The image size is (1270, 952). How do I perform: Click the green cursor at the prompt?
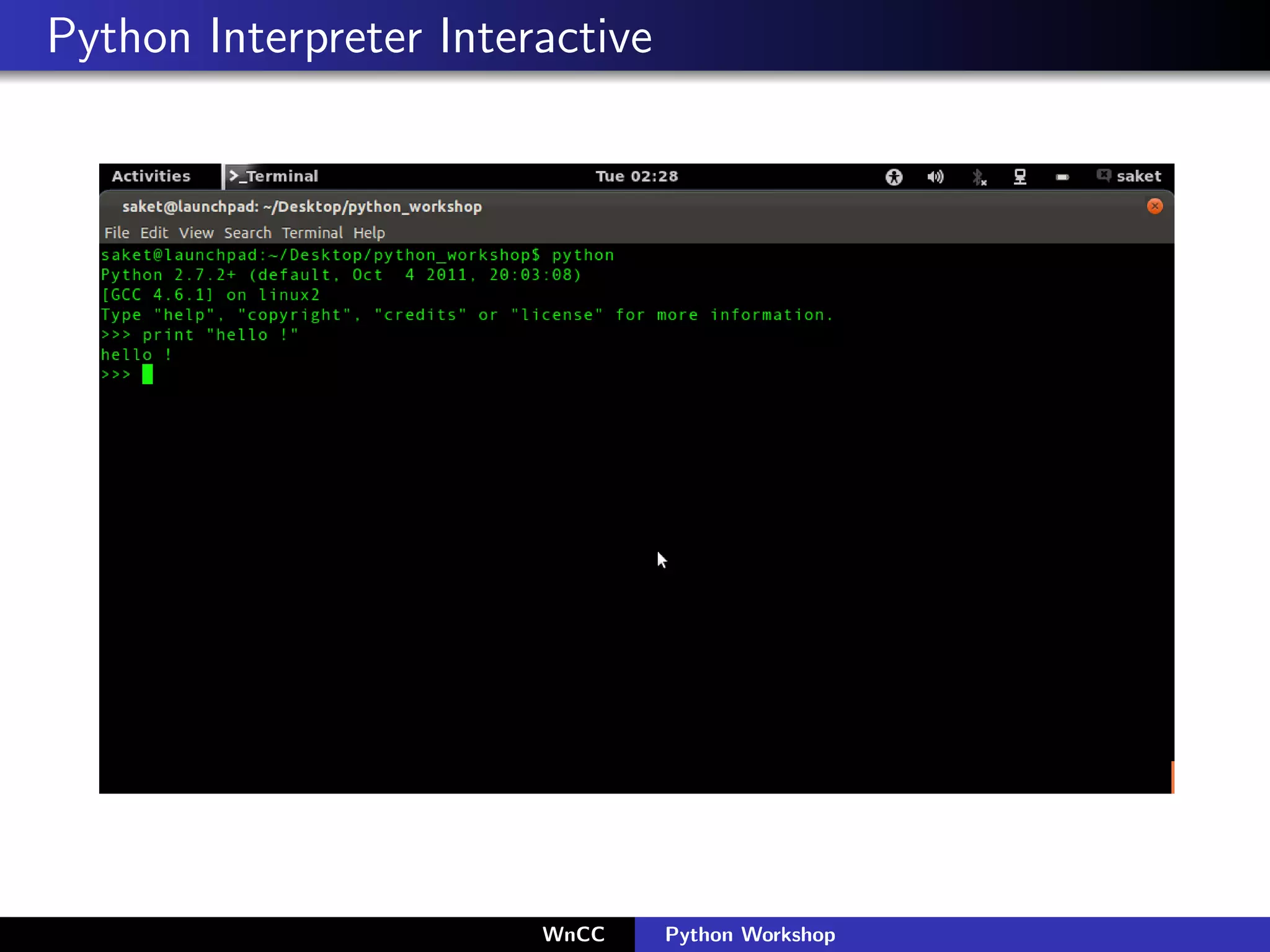click(x=147, y=374)
